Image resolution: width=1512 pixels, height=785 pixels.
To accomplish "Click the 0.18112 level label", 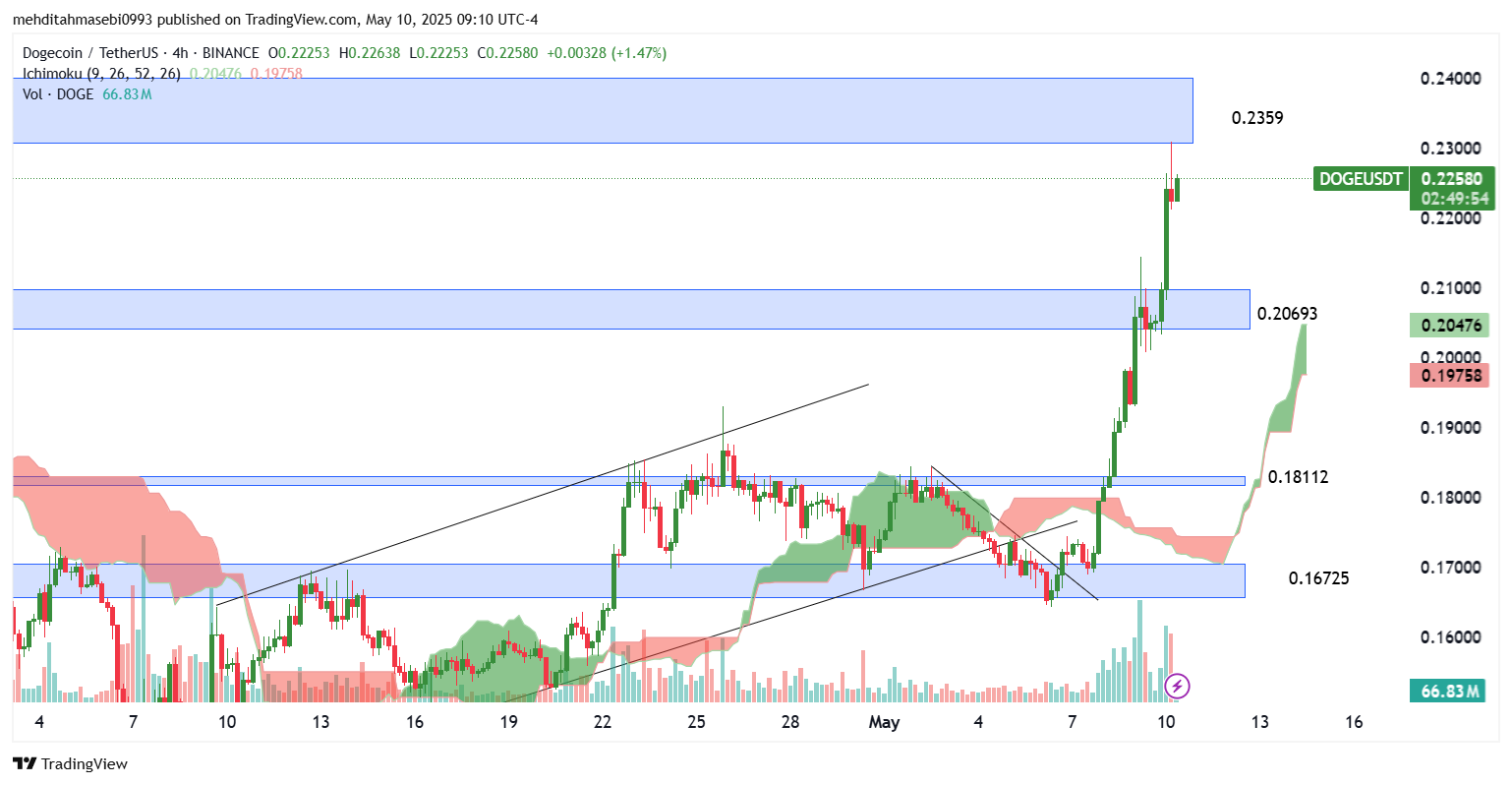I will coord(1298,477).
